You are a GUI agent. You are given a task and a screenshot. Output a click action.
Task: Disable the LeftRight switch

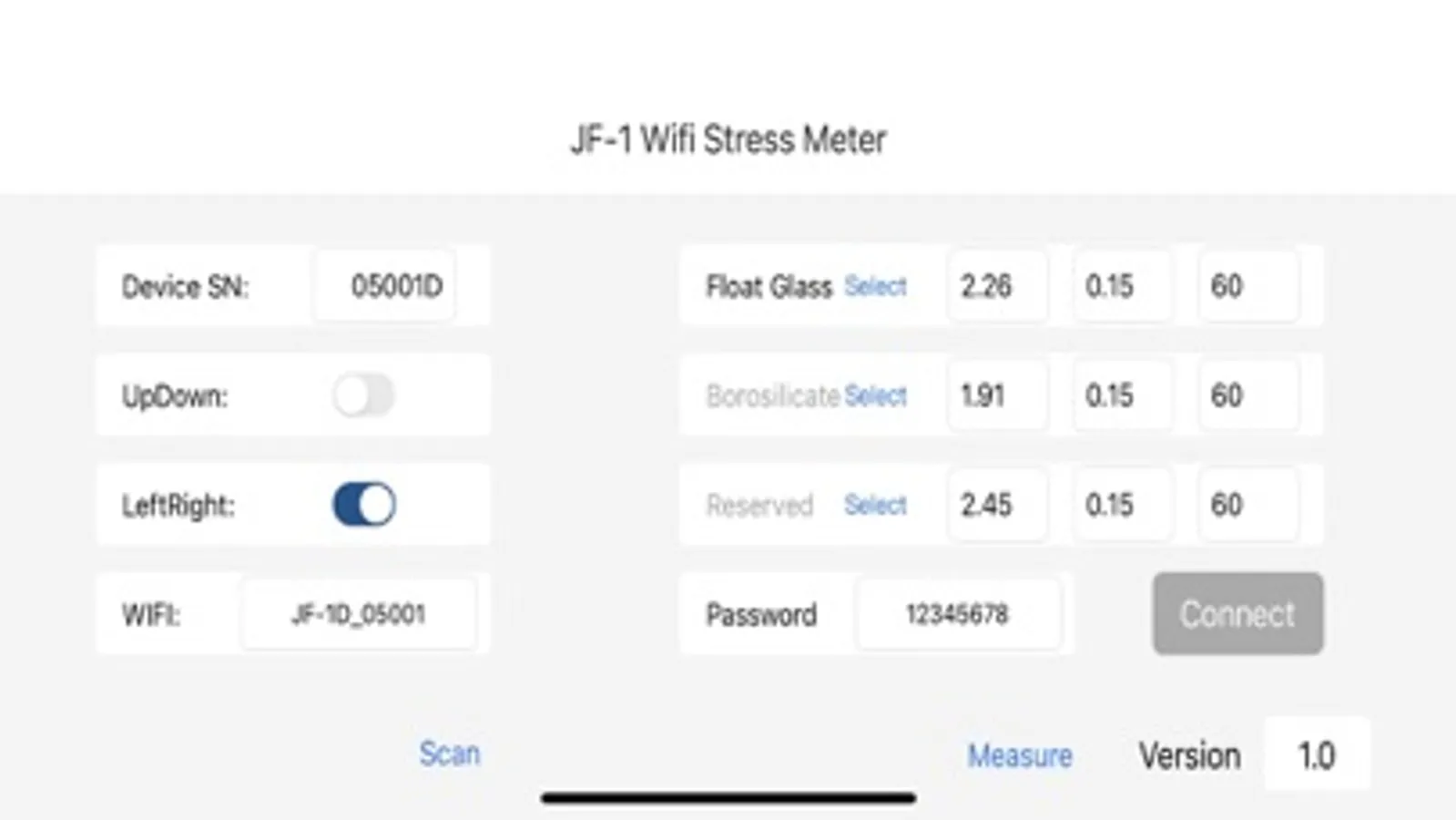[363, 505]
